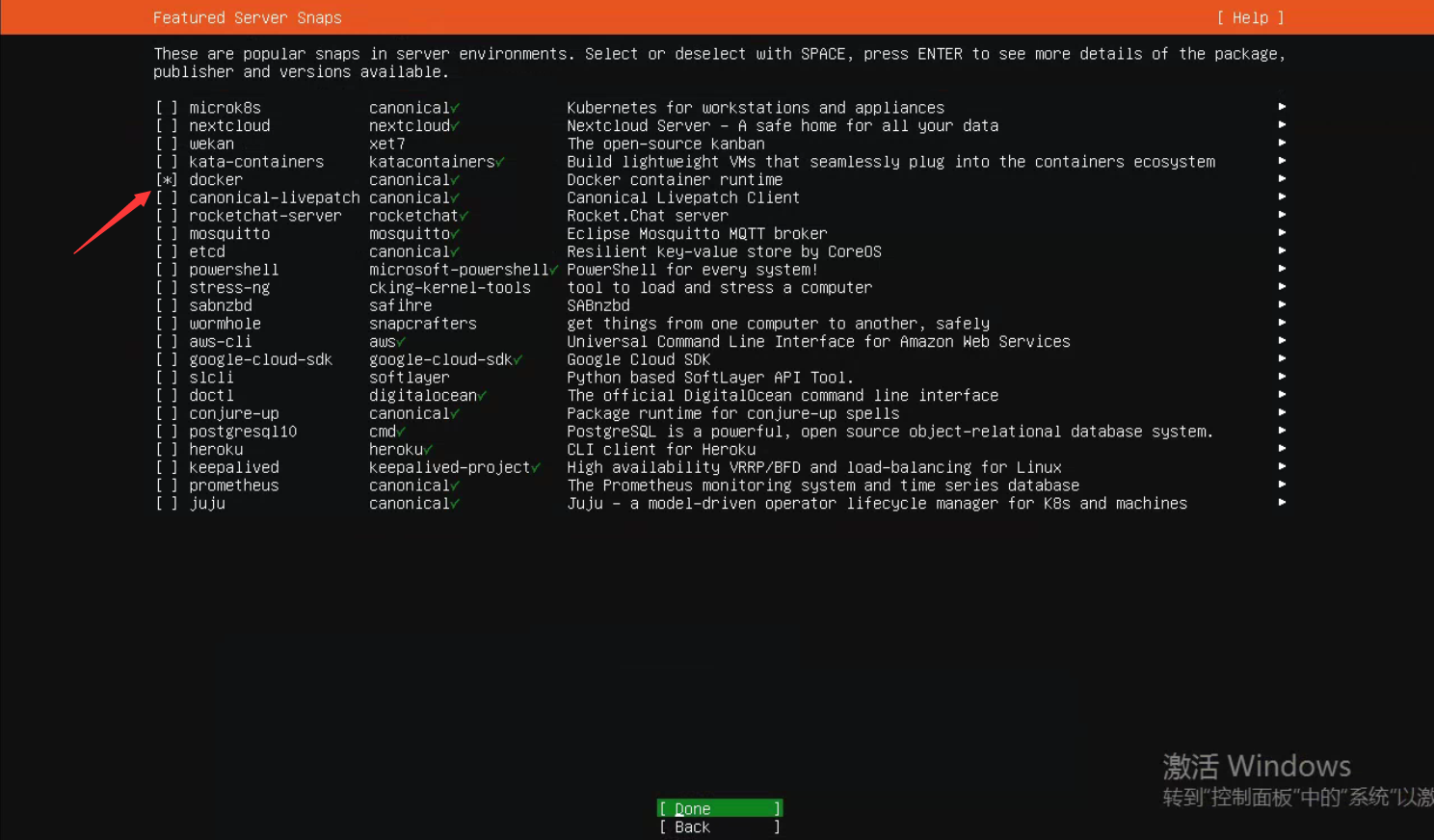
Task: Enable the kata-containers snap checkbox
Action: 167,162
